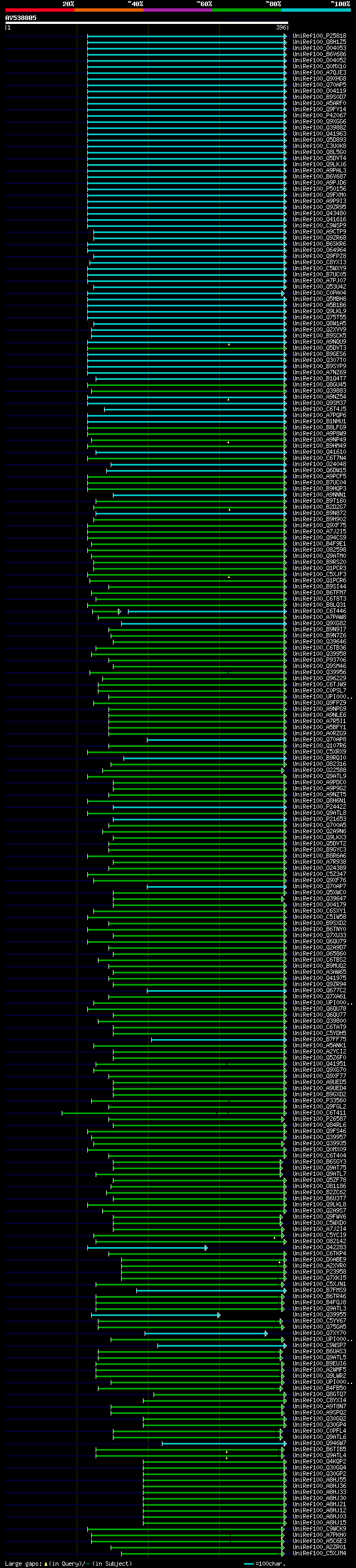Select hit label UniRef100_B7FMS9
Image resolution: width=356 pixels, height=1568 pixels.
click(319, 1290)
